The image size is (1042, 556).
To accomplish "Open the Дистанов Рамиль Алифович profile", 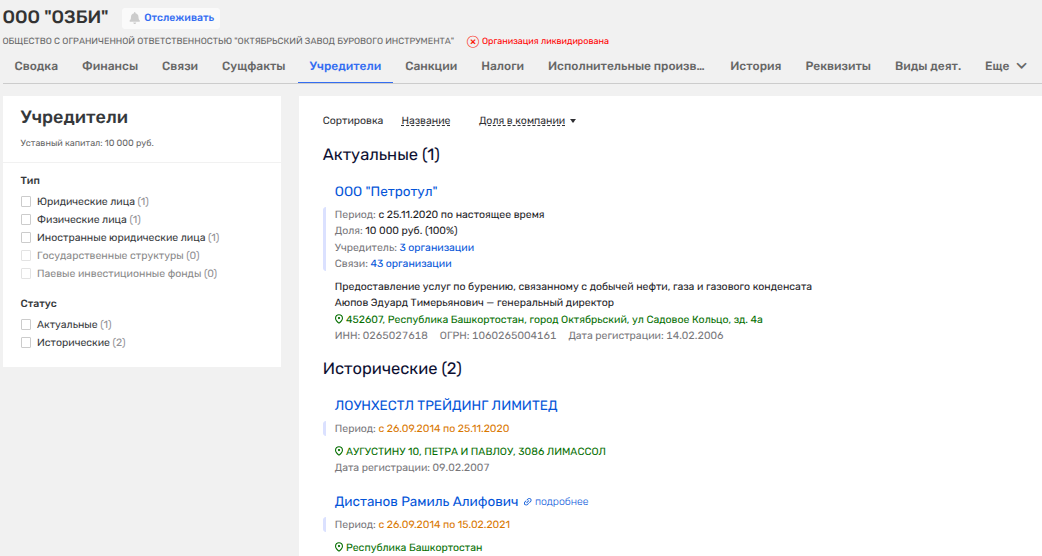I will (x=427, y=501).
